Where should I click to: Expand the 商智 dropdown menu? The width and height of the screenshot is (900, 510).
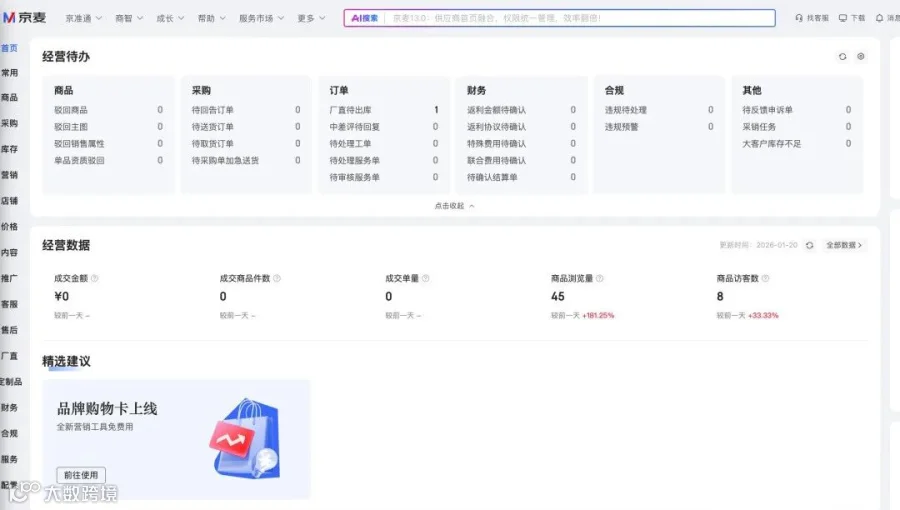(x=129, y=18)
